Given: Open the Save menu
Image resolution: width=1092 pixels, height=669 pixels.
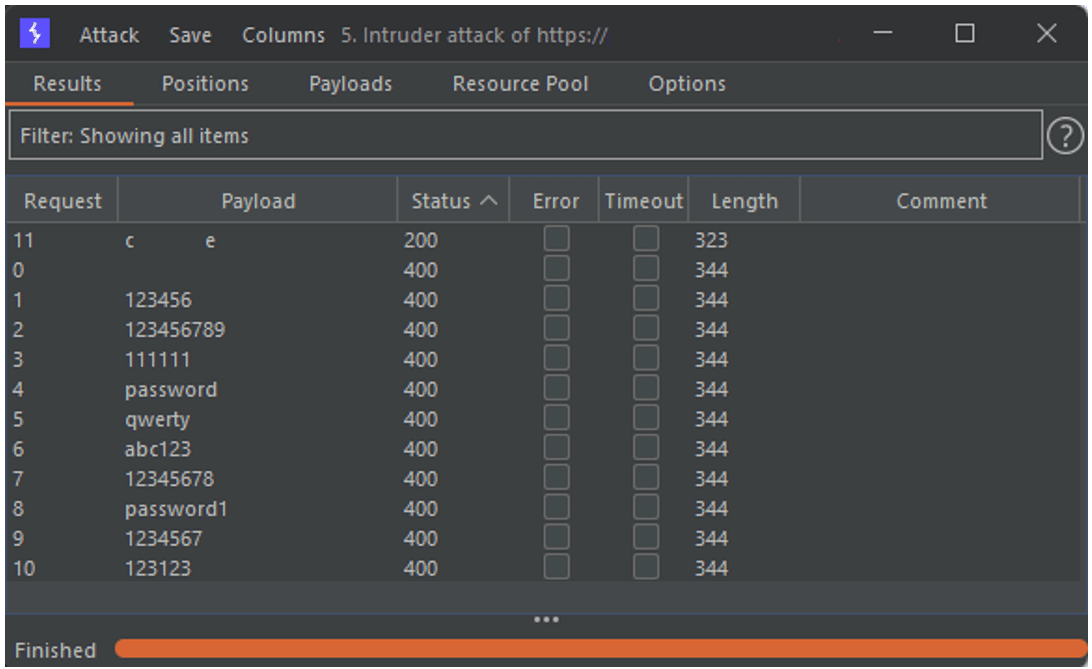Looking at the screenshot, I should click(190, 35).
